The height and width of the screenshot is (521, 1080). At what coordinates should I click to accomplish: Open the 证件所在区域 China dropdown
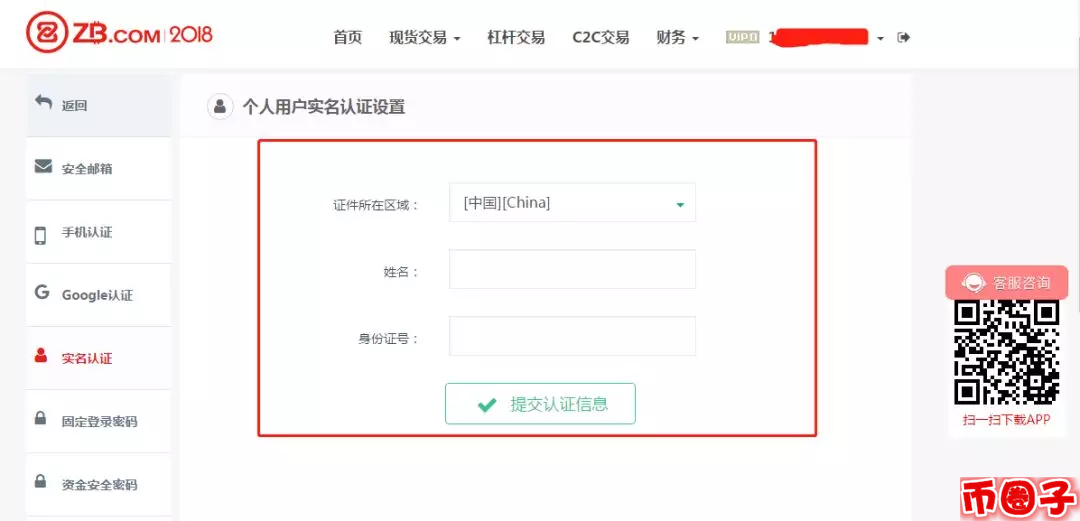(572, 203)
